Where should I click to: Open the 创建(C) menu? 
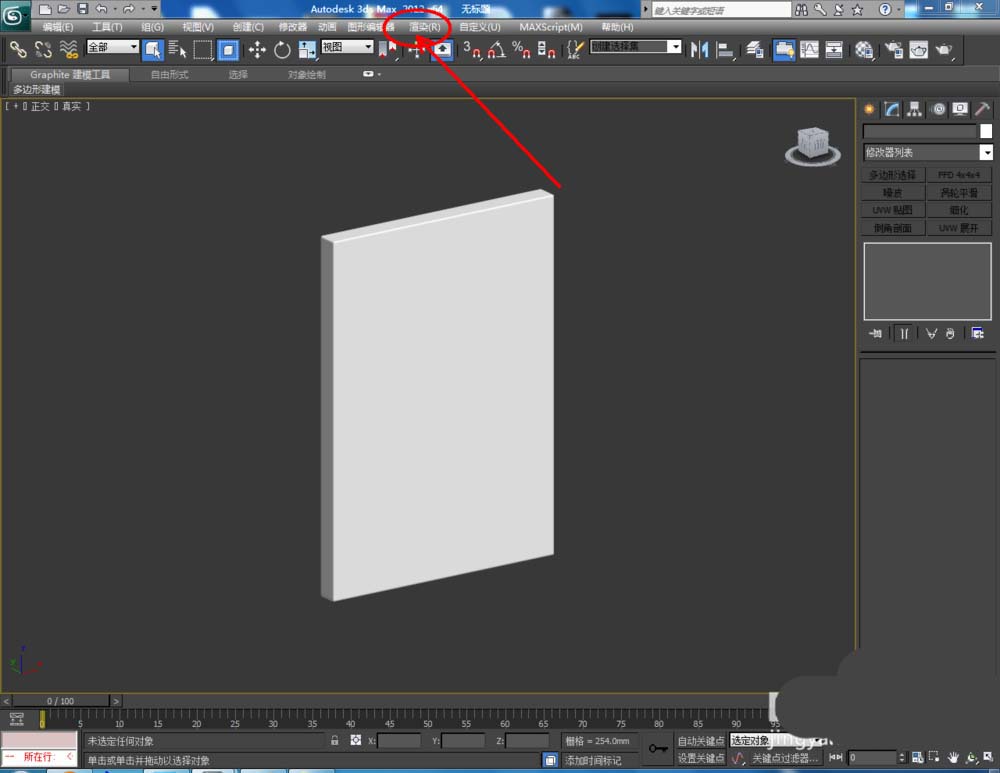[248, 27]
